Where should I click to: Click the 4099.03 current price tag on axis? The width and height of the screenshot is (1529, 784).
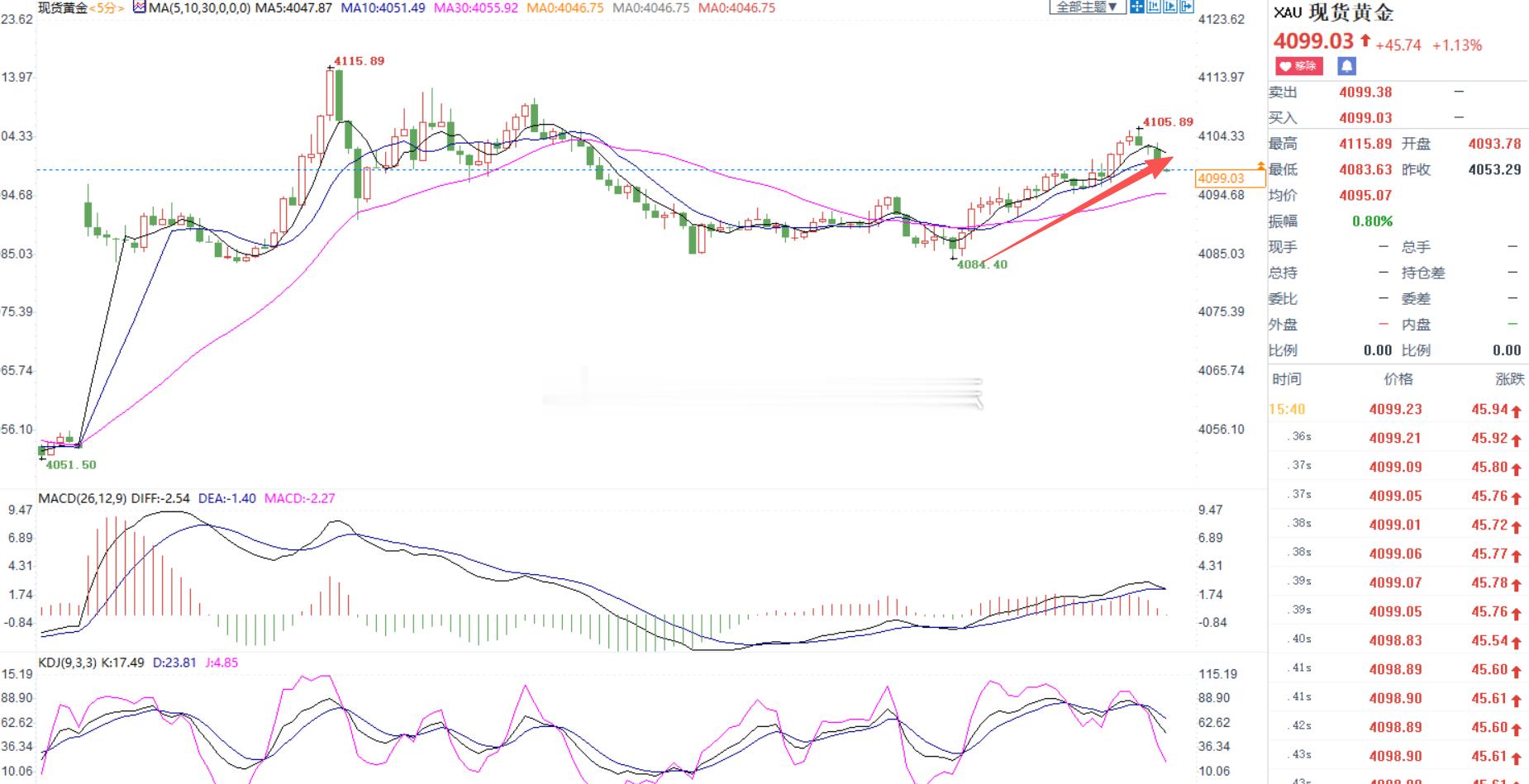[1221, 178]
